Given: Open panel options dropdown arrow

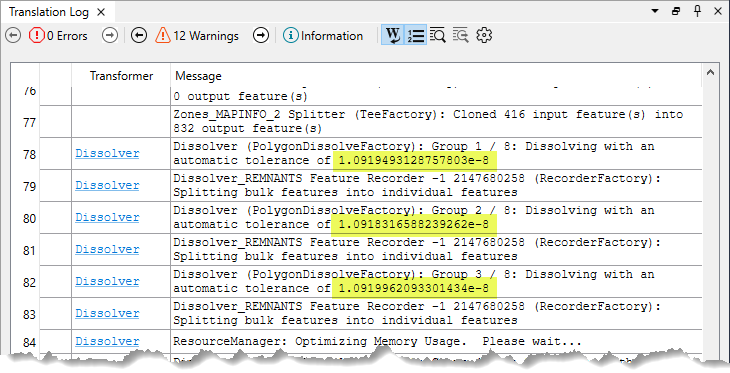Looking at the screenshot, I should [655, 12].
